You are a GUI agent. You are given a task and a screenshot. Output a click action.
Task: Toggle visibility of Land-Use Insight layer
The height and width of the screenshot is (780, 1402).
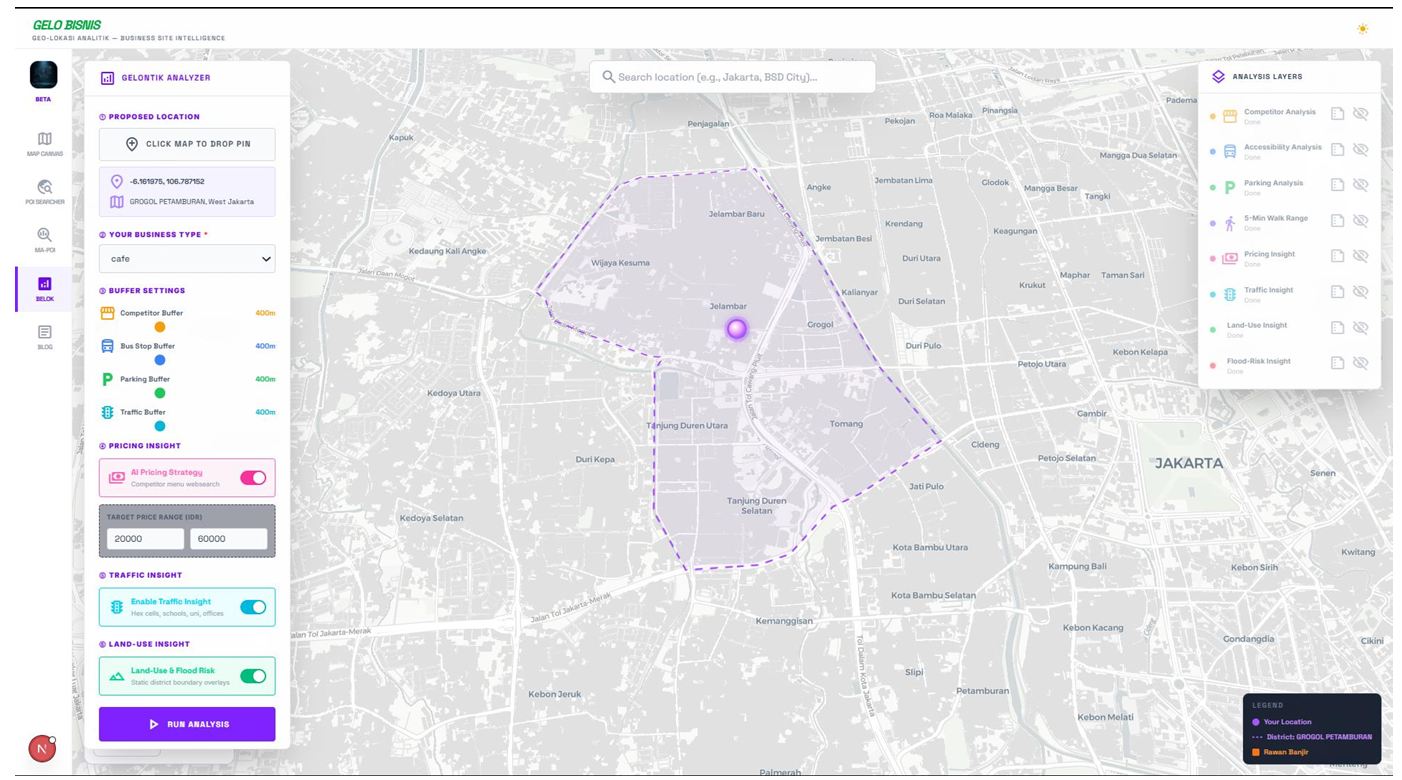[x=1360, y=328]
